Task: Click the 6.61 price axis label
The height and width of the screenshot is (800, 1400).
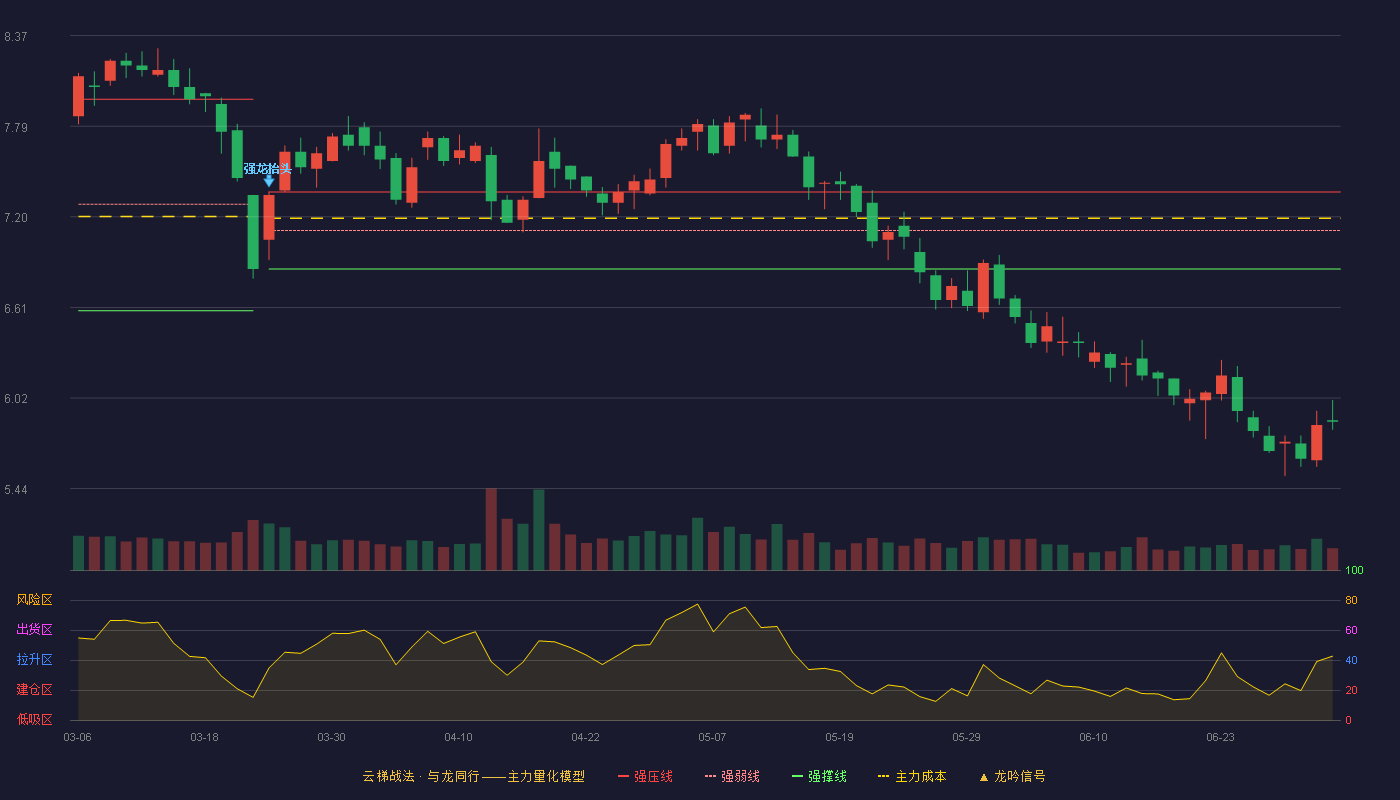Action: pyautogui.click(x=15, y=309)
